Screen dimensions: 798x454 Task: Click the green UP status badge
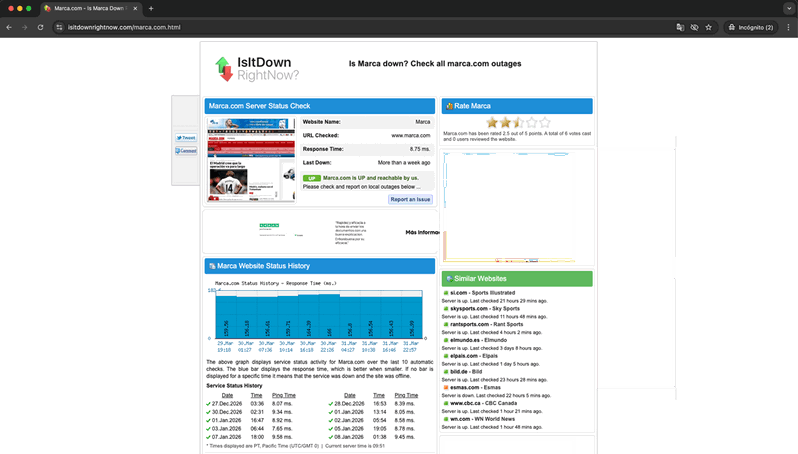point(311,178)
